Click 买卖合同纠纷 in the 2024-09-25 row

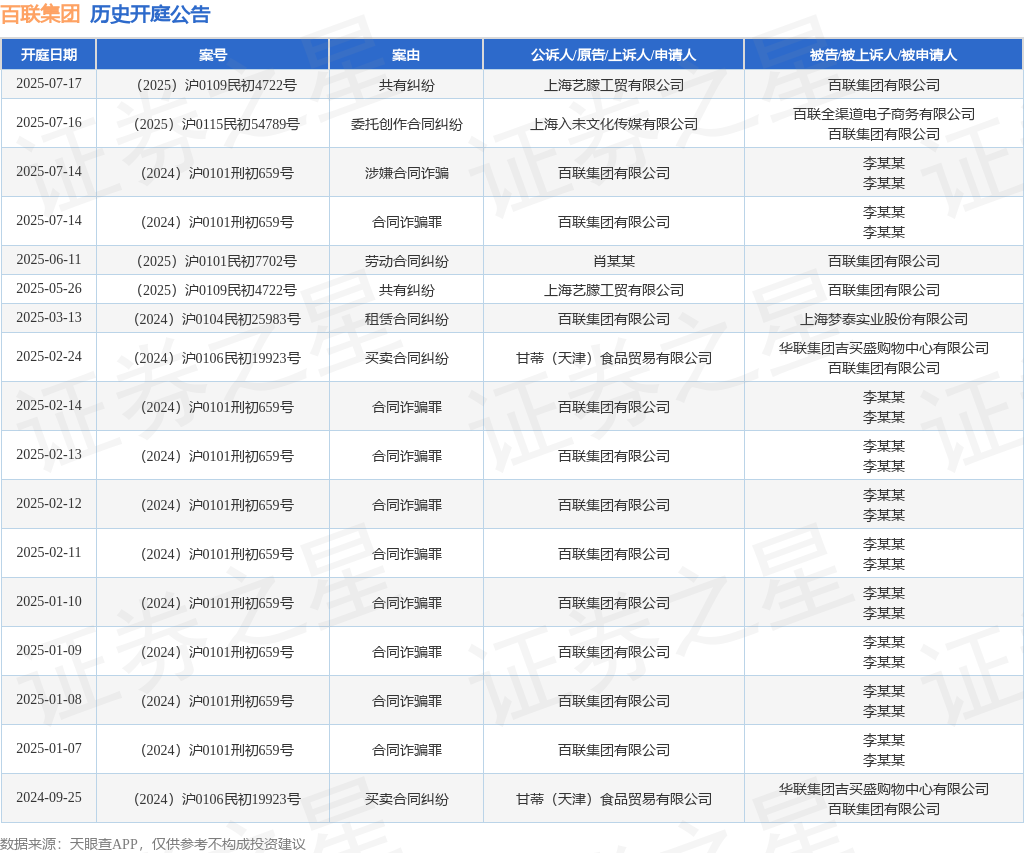406,799
